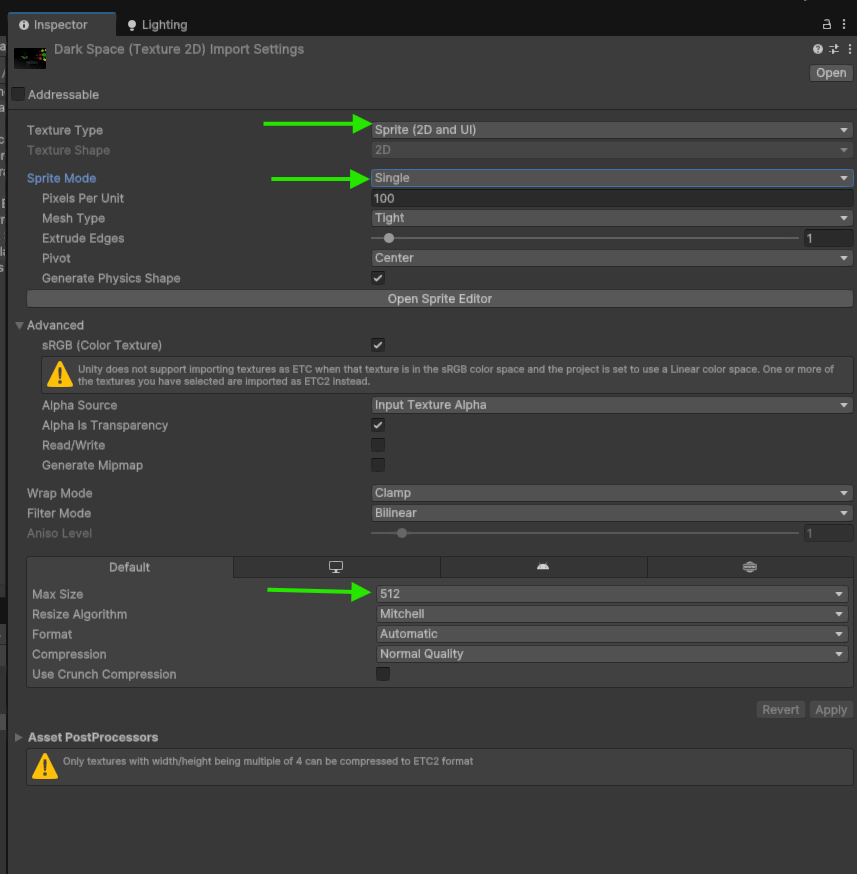Screen dimensions: 857x874
Task: Collapse the Advanced section
Action: [x=19, y=325]
